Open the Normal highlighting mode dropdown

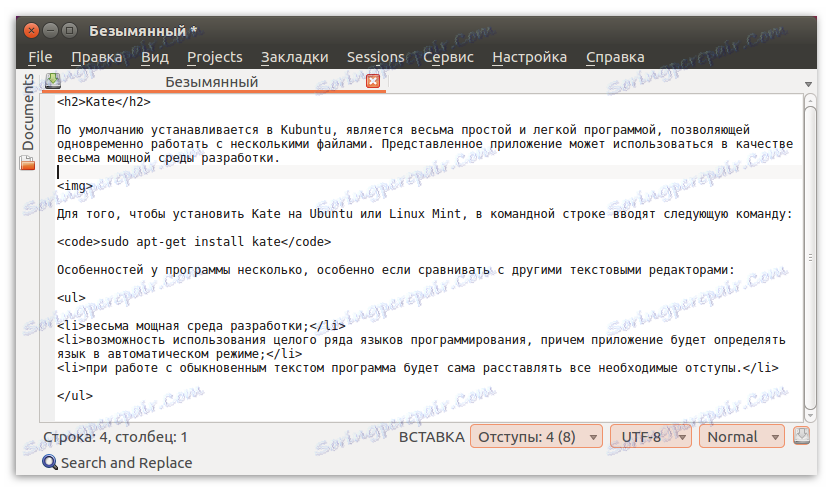[x=742, y=437]
